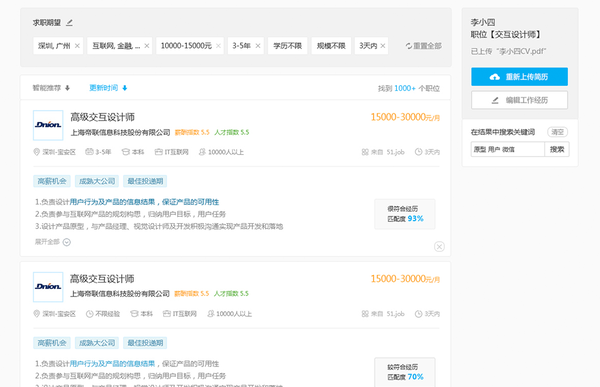Open the second job's Dnion company logo
The image size is (600, 387).
48,287
